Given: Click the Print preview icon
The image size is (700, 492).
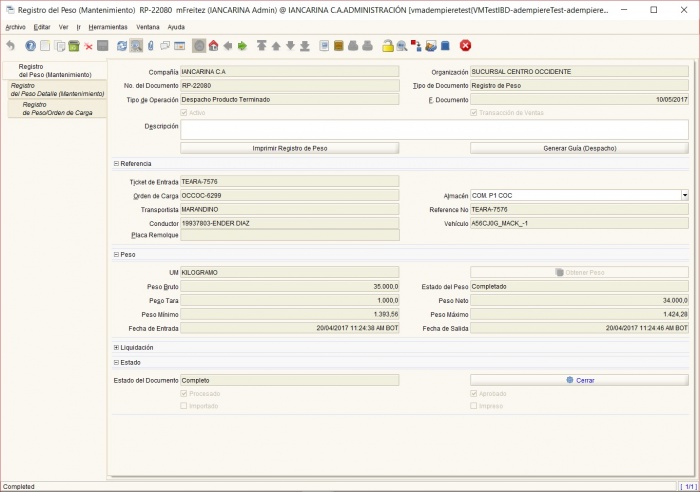Looking at the screenshot, I should click(353, 46).
